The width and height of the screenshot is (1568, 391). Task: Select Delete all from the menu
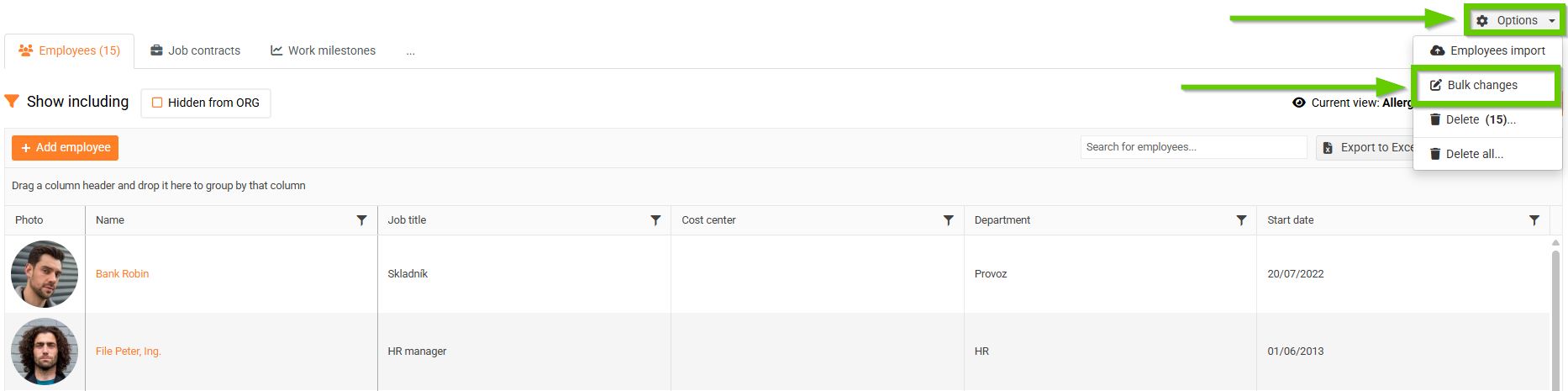pos(1474,154)
